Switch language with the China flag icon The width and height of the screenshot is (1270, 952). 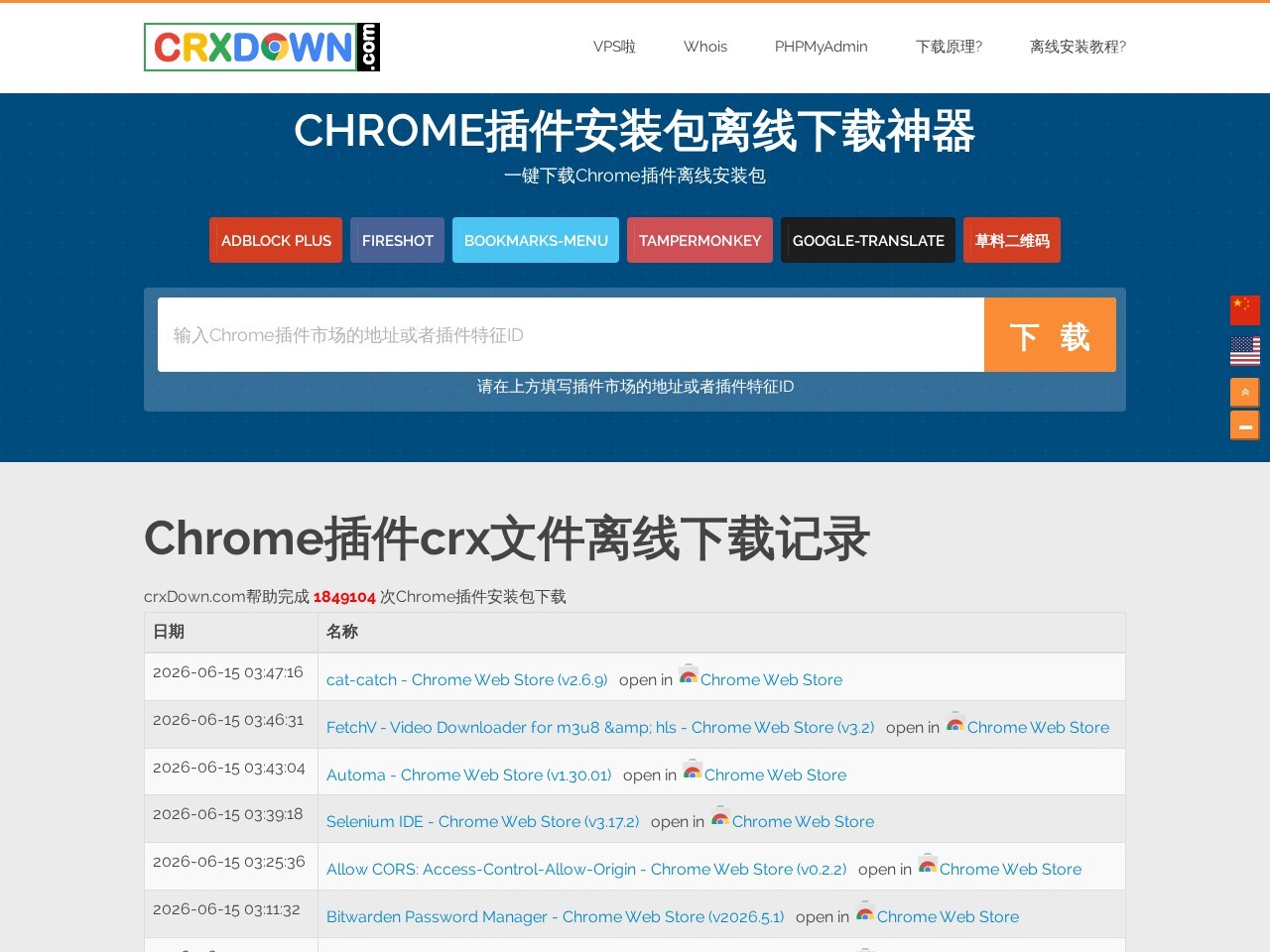(1245, 310)
